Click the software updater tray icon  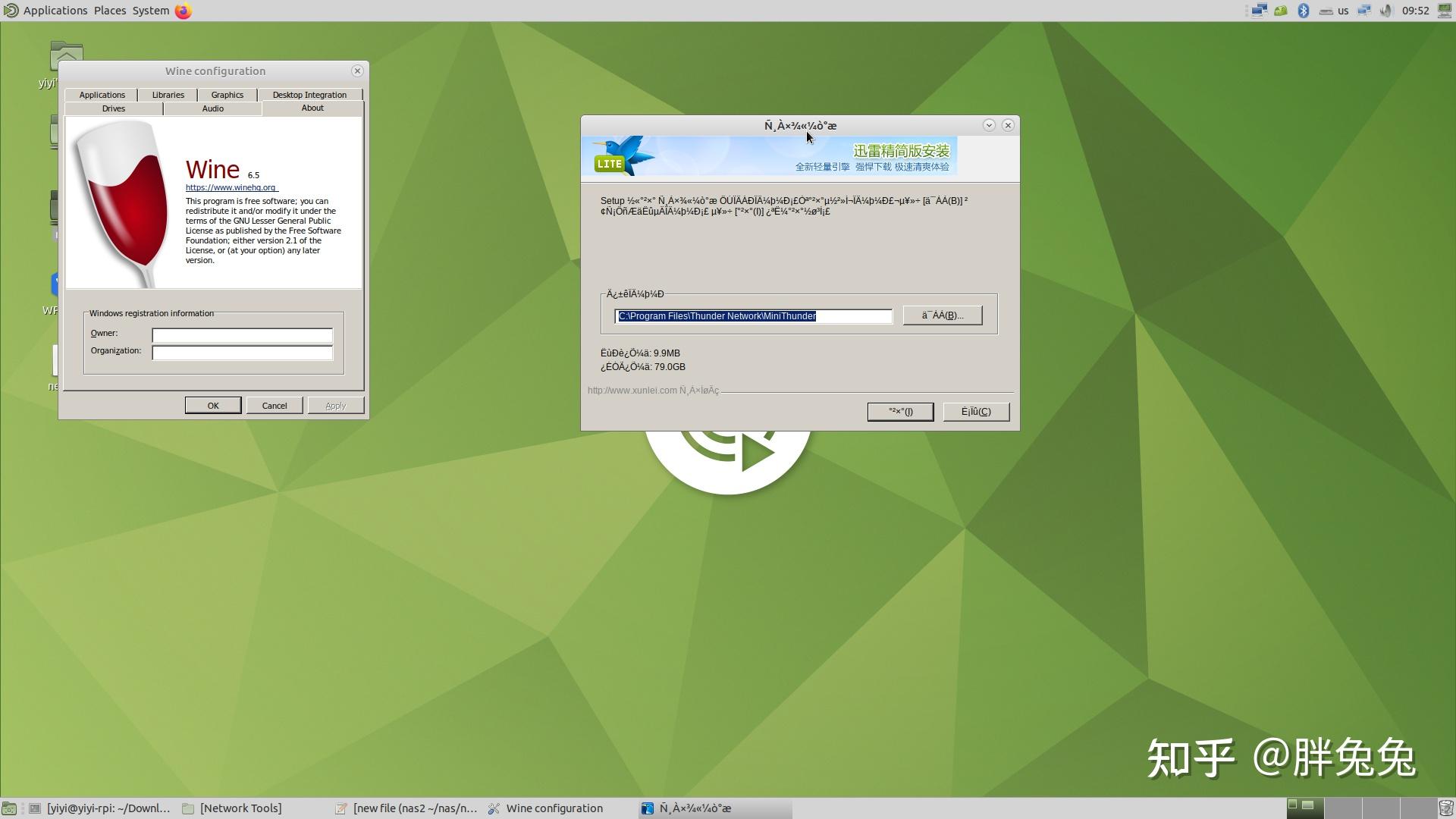[1281, 11]
